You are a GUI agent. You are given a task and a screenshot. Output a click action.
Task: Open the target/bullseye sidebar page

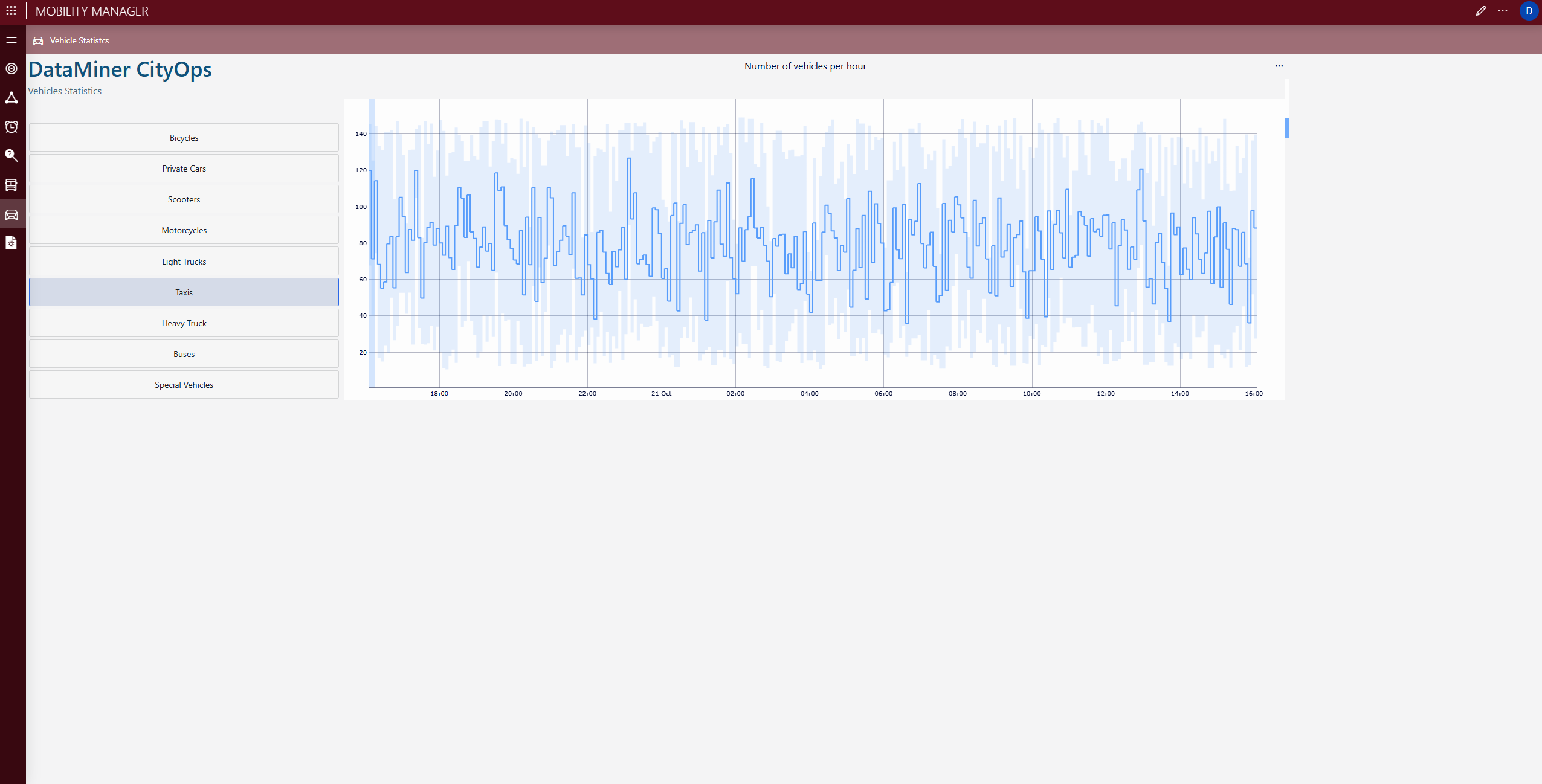tap(11, 69)
